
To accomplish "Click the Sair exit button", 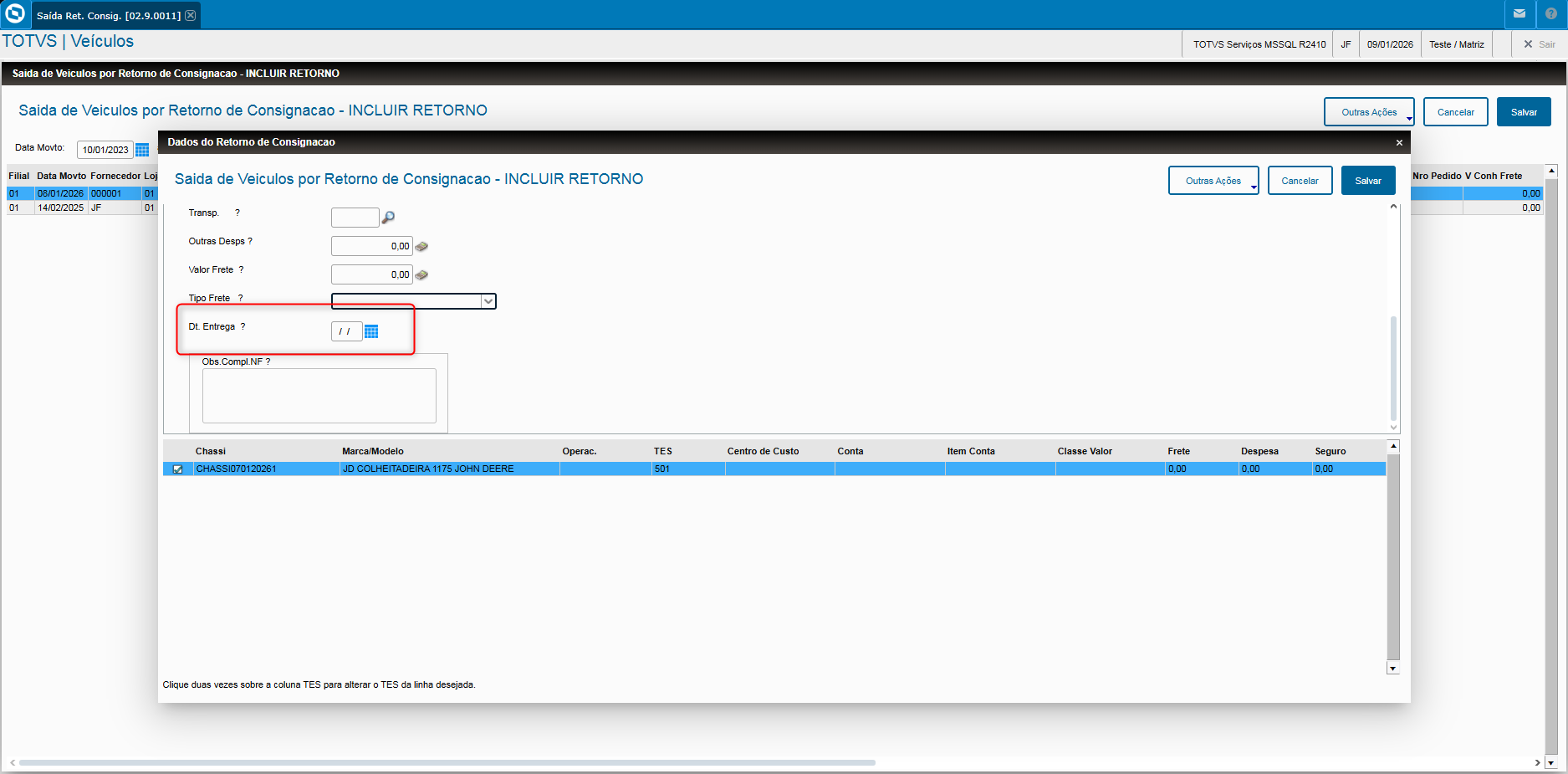I will tap(1540, 44).
